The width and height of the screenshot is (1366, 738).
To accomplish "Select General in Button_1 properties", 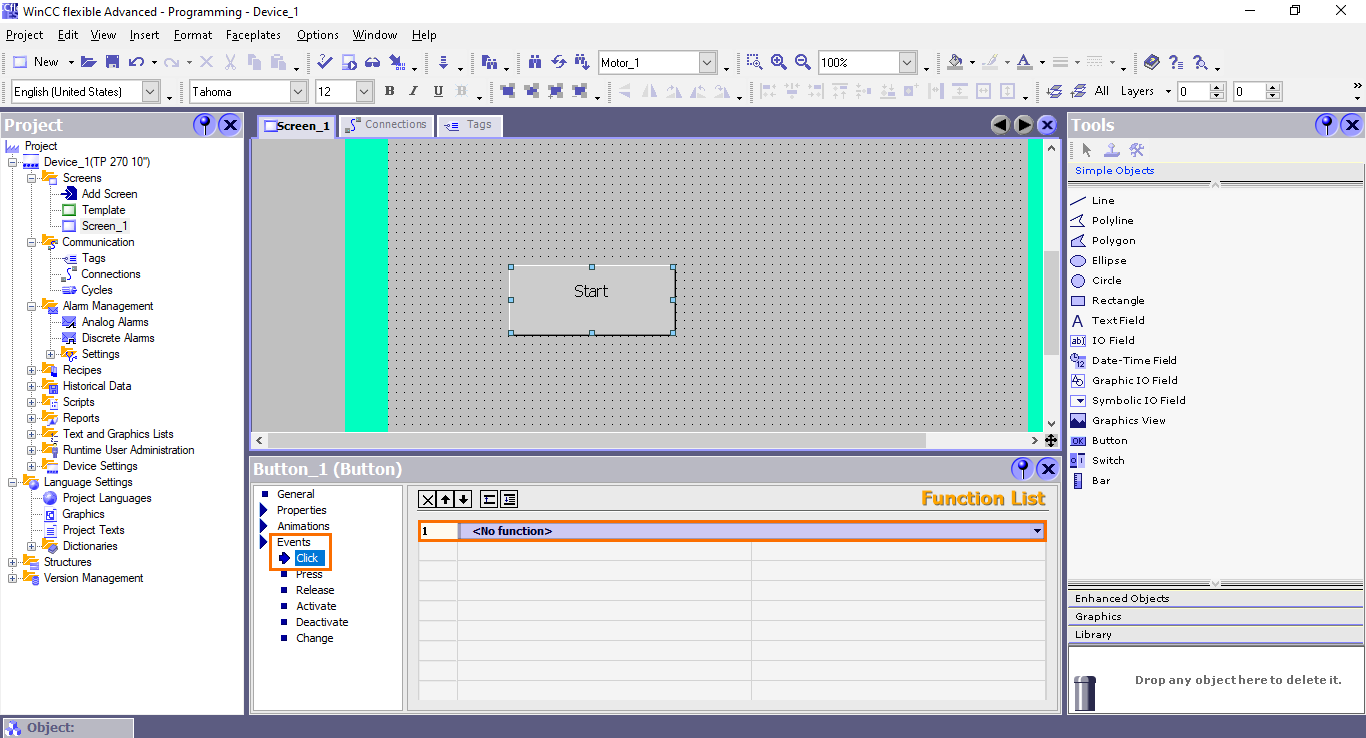I will [296, 494].
